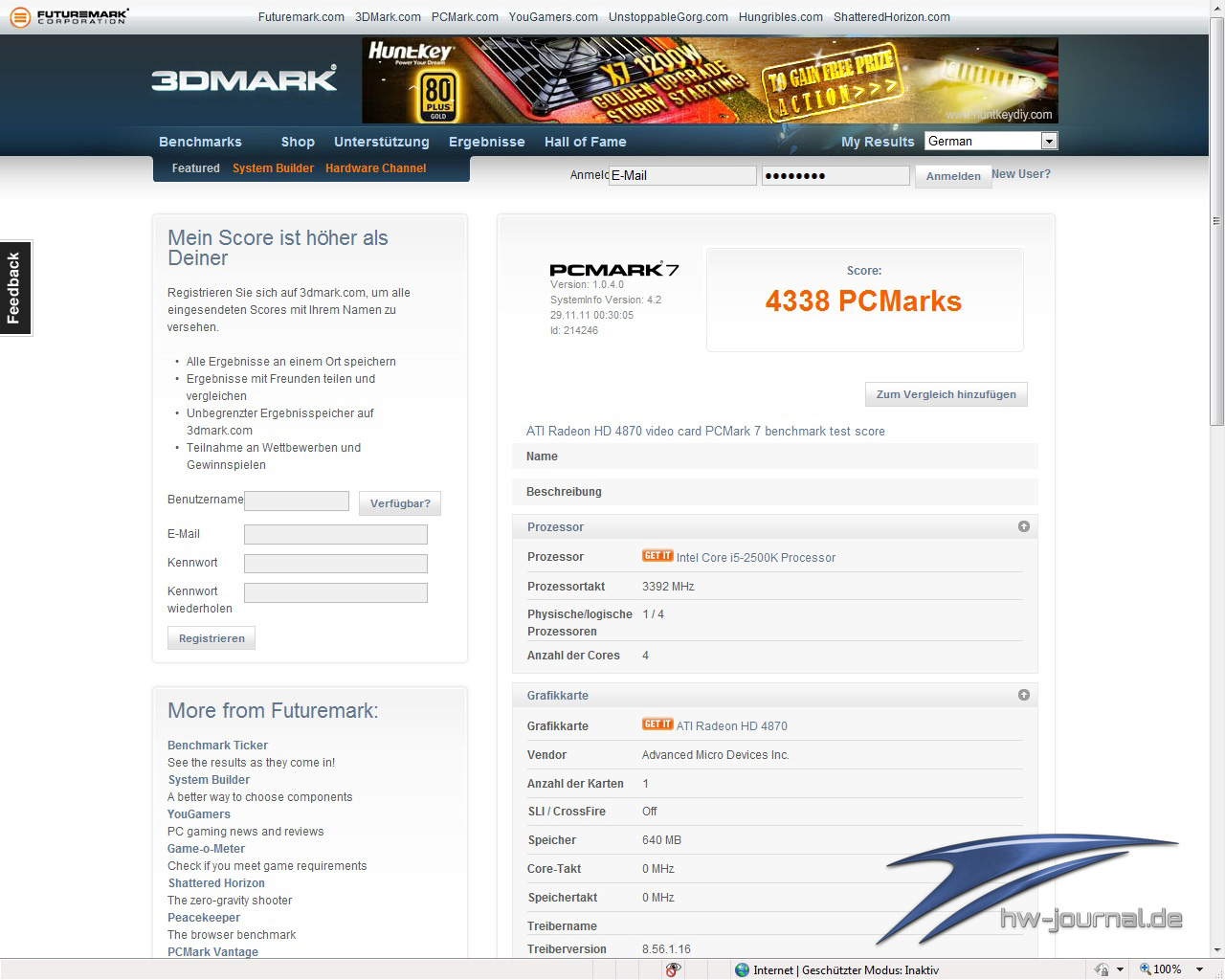Click the Internet zone globe icon in status bar
This screenshot has width=1225, height=980.
pyautogui.click(x=742, y=969)
